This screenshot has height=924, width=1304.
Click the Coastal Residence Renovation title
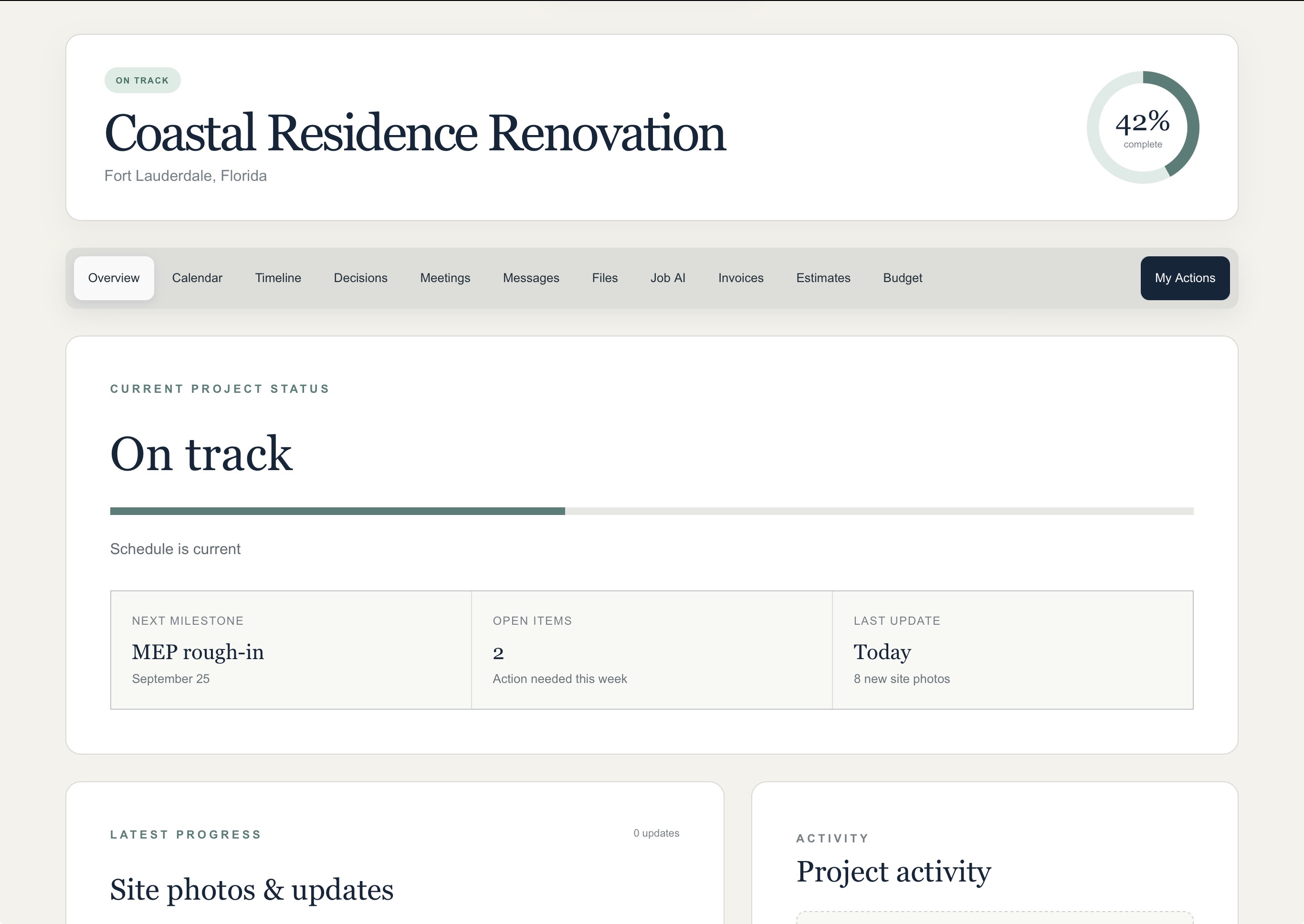point(415,133)
